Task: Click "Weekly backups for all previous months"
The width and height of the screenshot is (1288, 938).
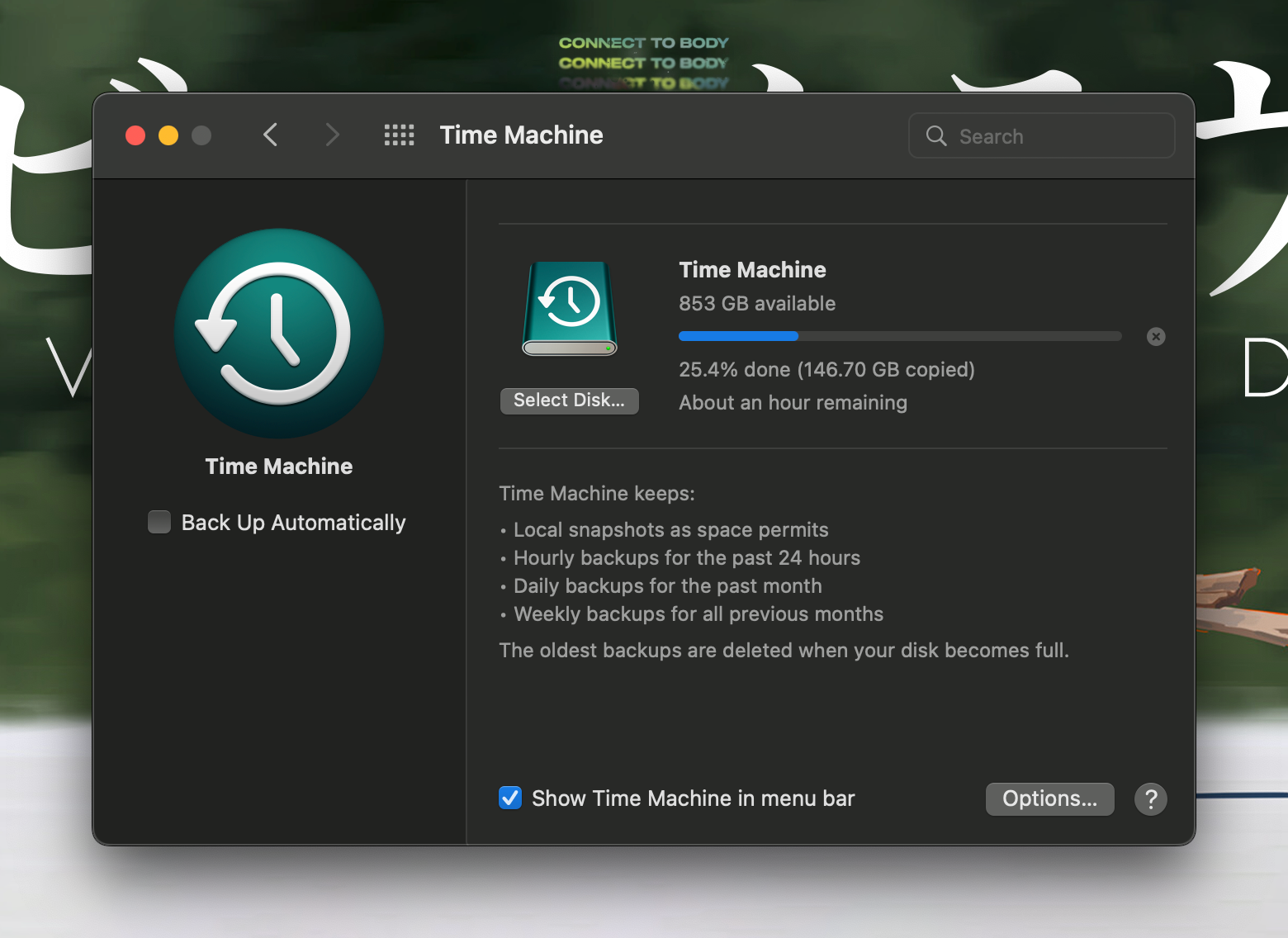Action: (x=698, y=614)
